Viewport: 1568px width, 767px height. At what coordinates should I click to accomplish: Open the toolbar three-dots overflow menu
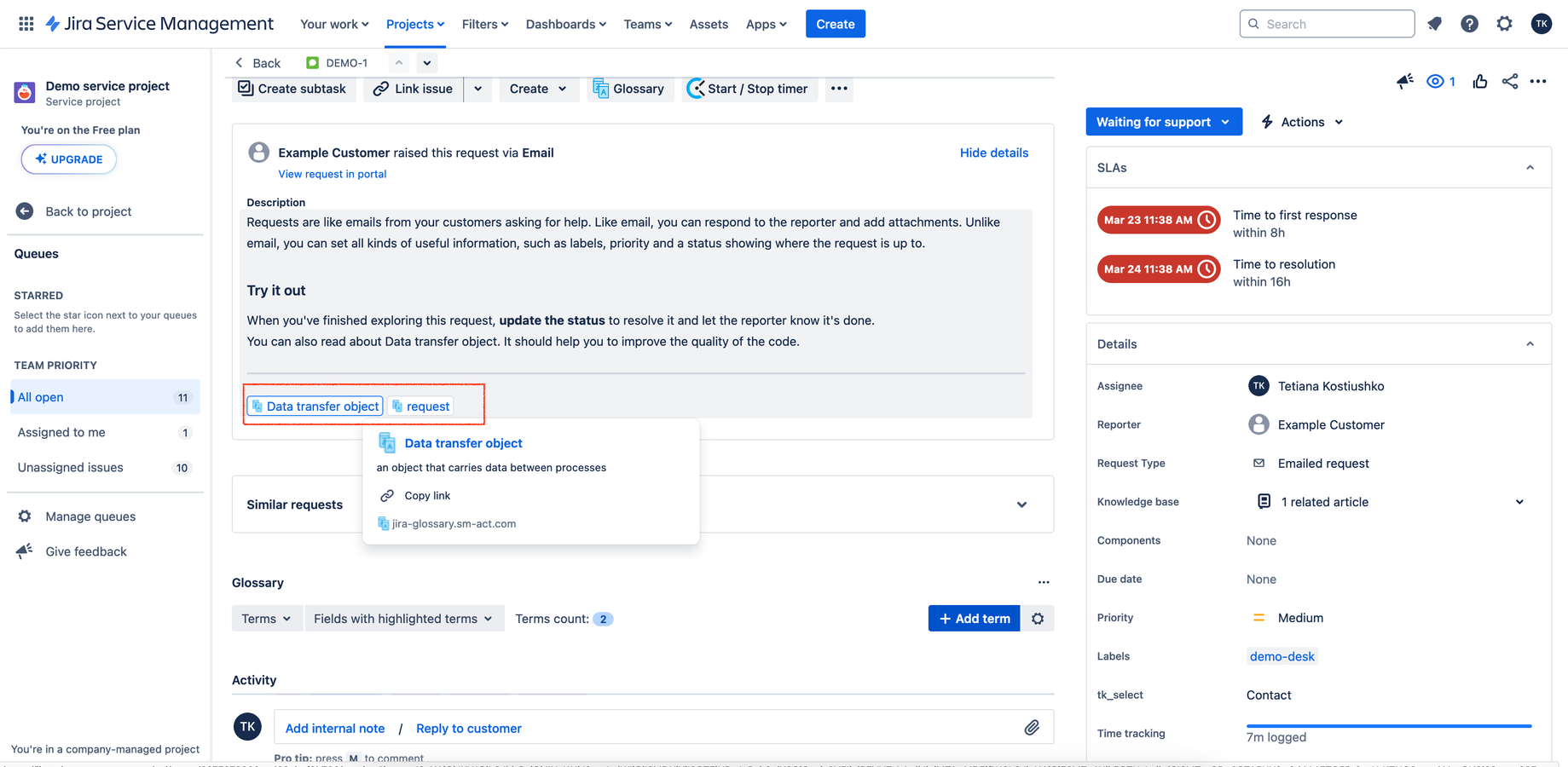point(839,89)
